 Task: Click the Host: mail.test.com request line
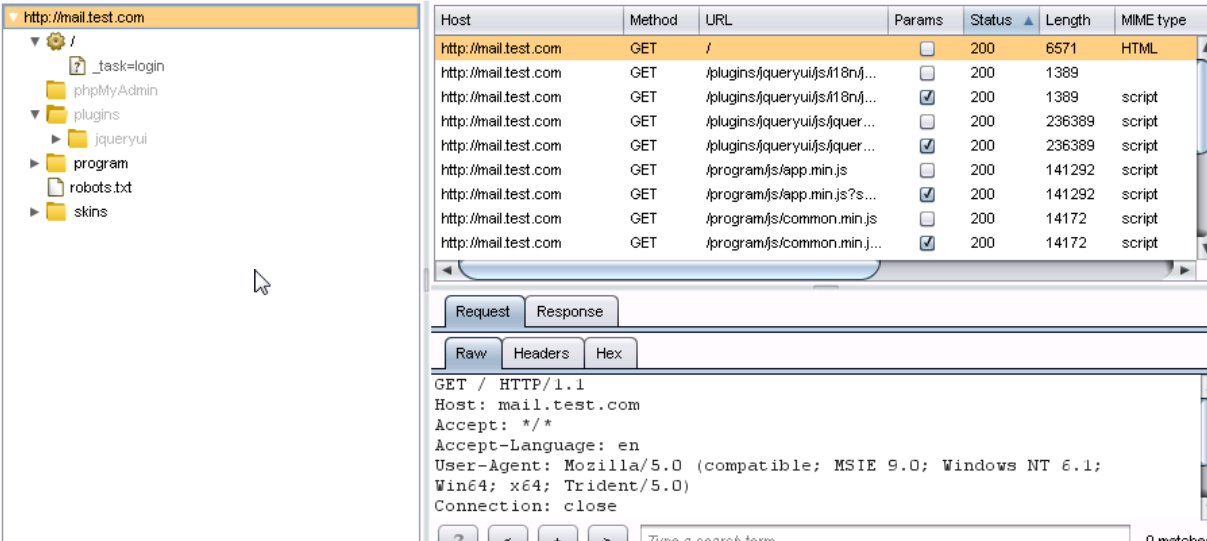537,405
